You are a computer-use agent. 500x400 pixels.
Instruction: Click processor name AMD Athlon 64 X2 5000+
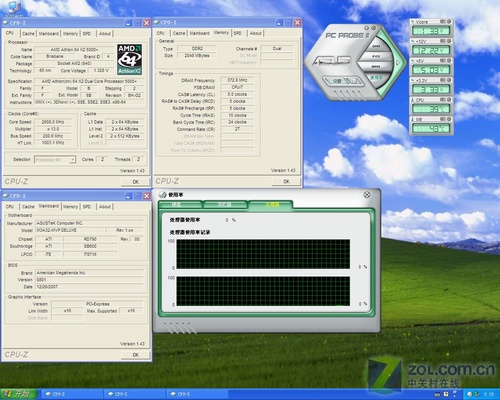click(x=74, y=49)
